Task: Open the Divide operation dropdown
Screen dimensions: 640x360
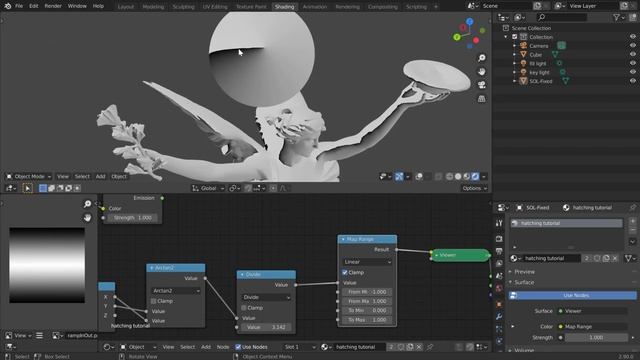Action: click(x=266, y=297)
